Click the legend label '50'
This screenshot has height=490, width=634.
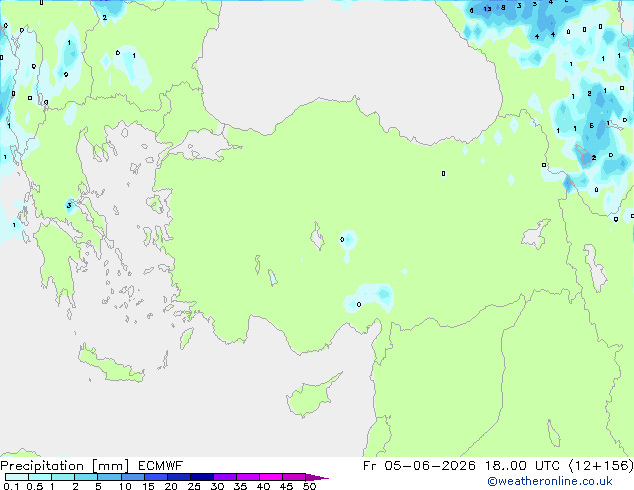309,486
